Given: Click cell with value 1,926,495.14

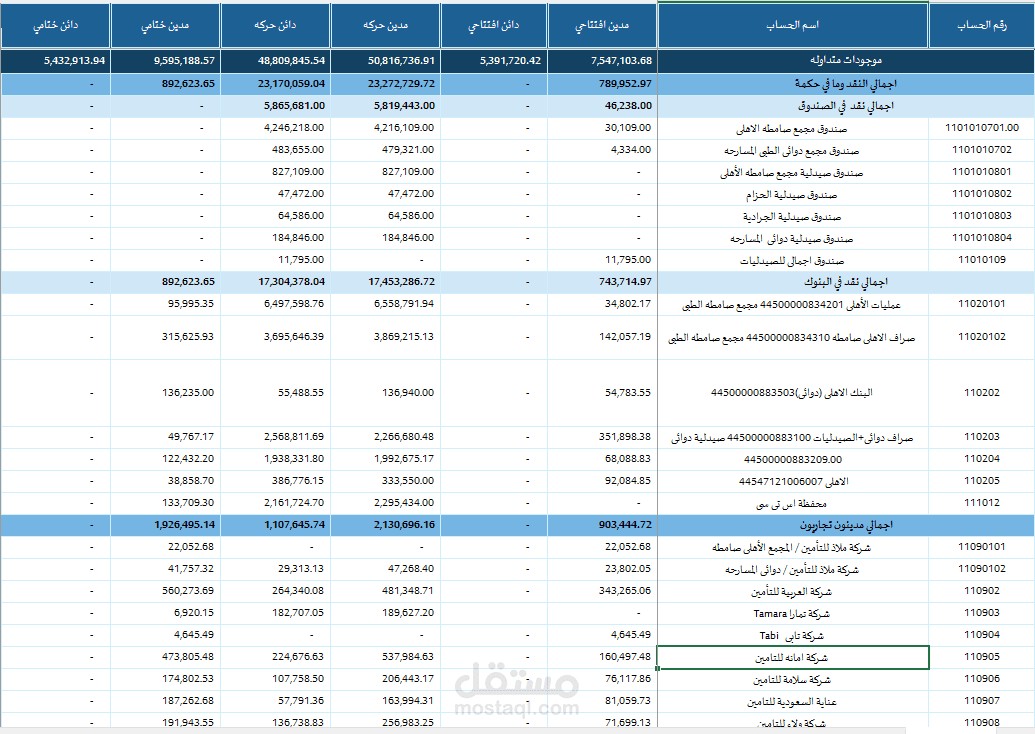Looking at the screenshot, I should (184, 525).
